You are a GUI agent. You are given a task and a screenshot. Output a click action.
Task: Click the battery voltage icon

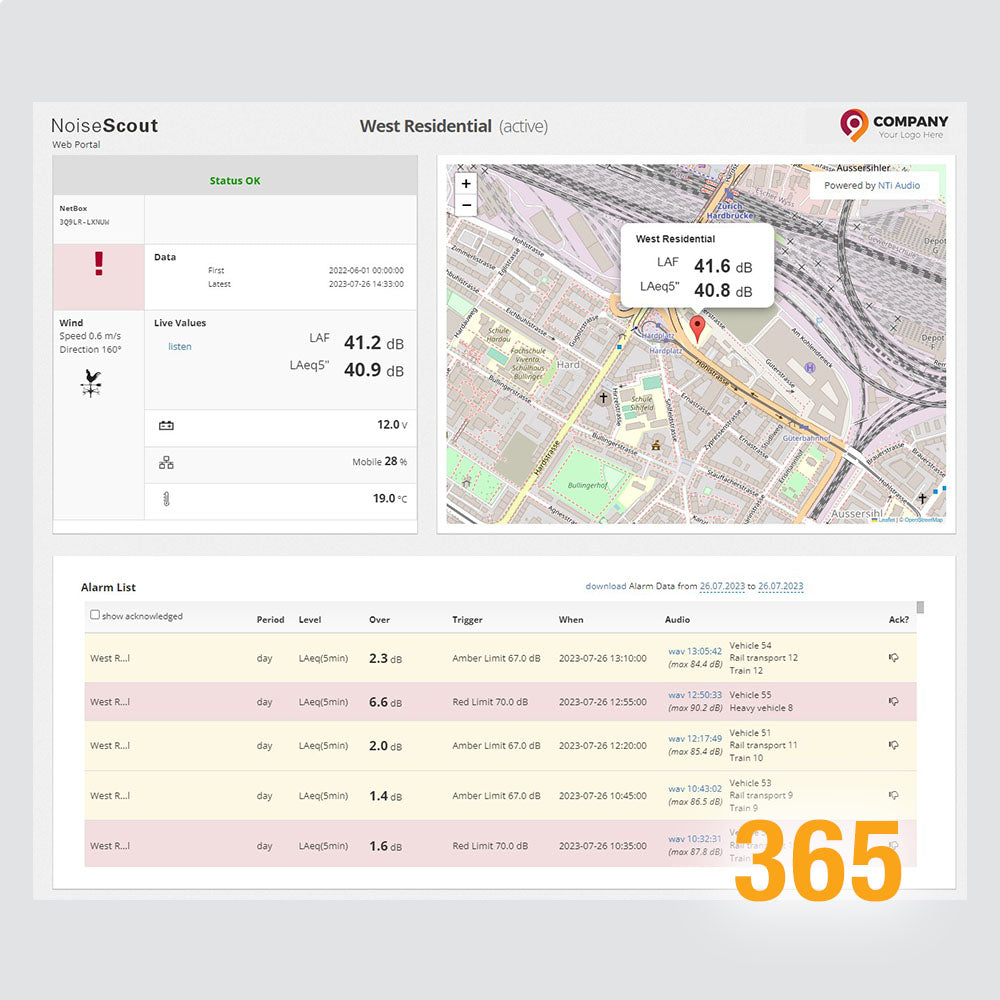tap(166, 427)
